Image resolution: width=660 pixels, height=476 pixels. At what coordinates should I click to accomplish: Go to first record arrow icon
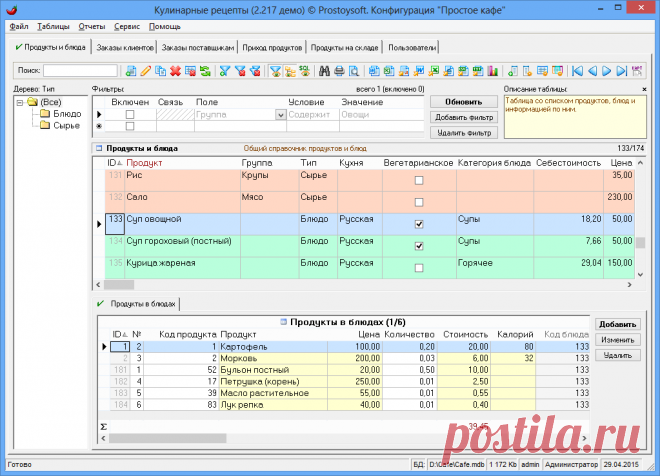click(577, 71)
